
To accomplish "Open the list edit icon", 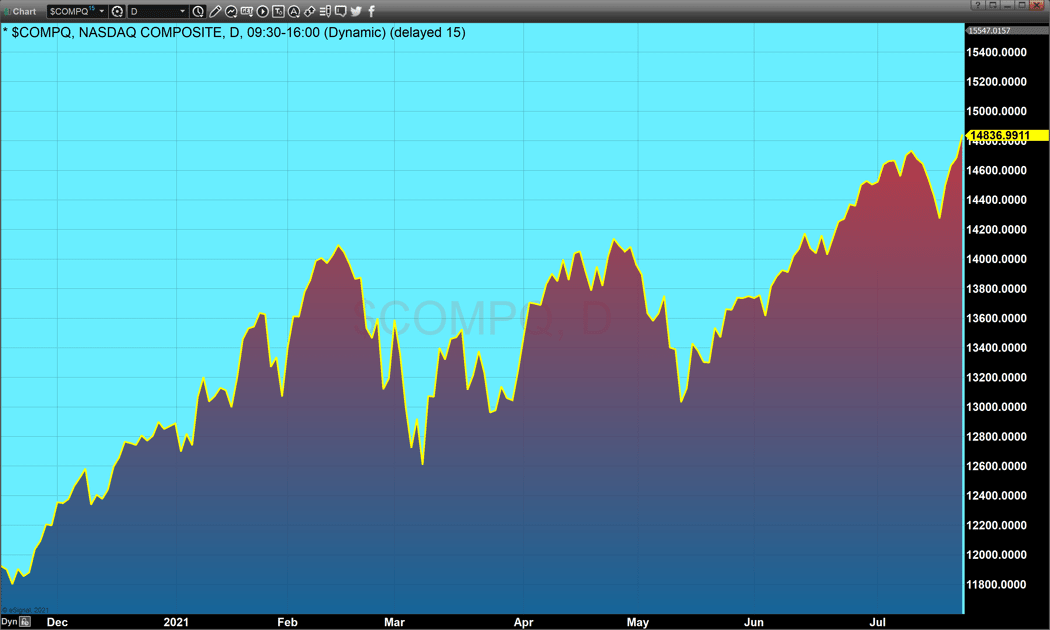I will point(325,11).
